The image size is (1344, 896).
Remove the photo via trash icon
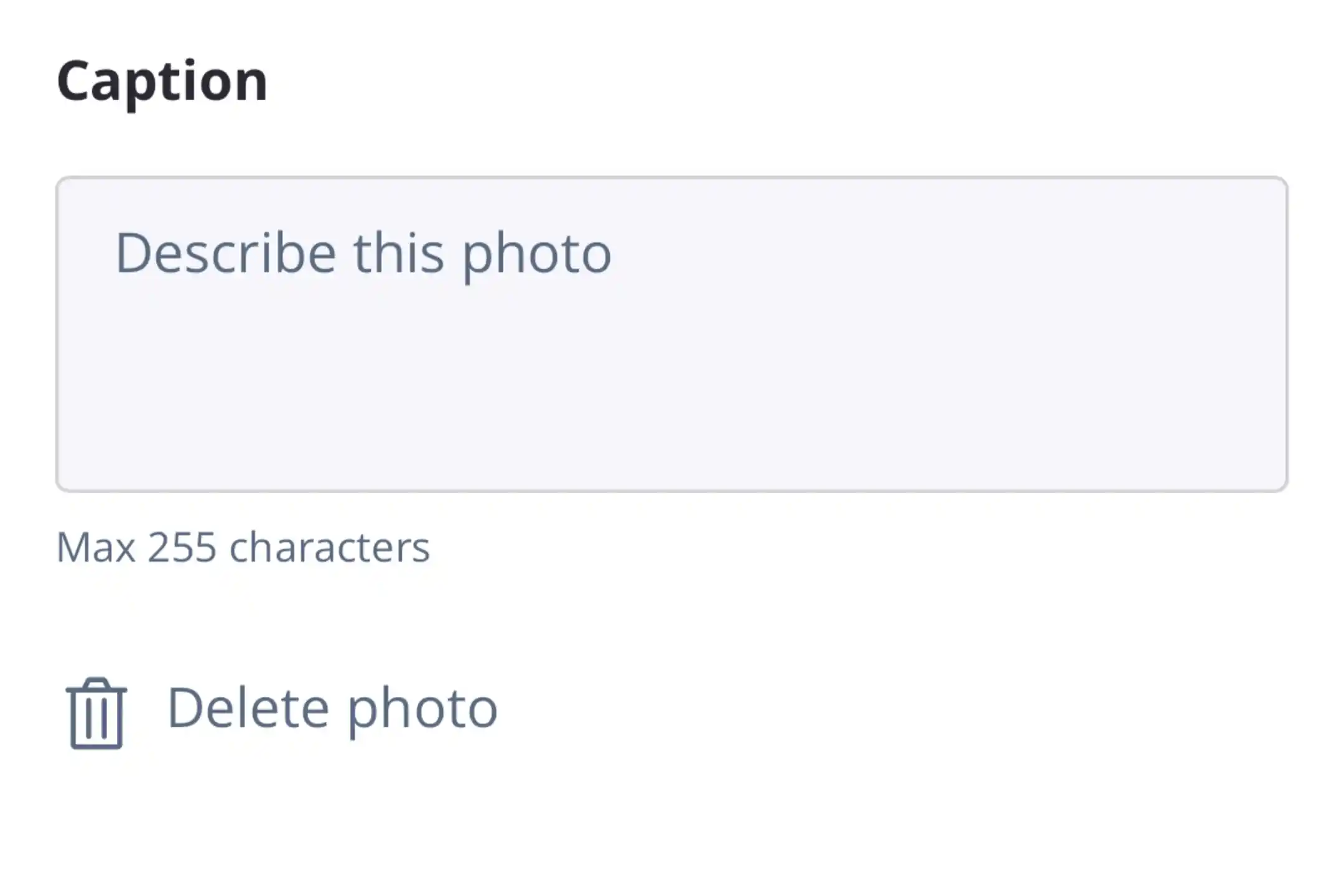[96, 712]
